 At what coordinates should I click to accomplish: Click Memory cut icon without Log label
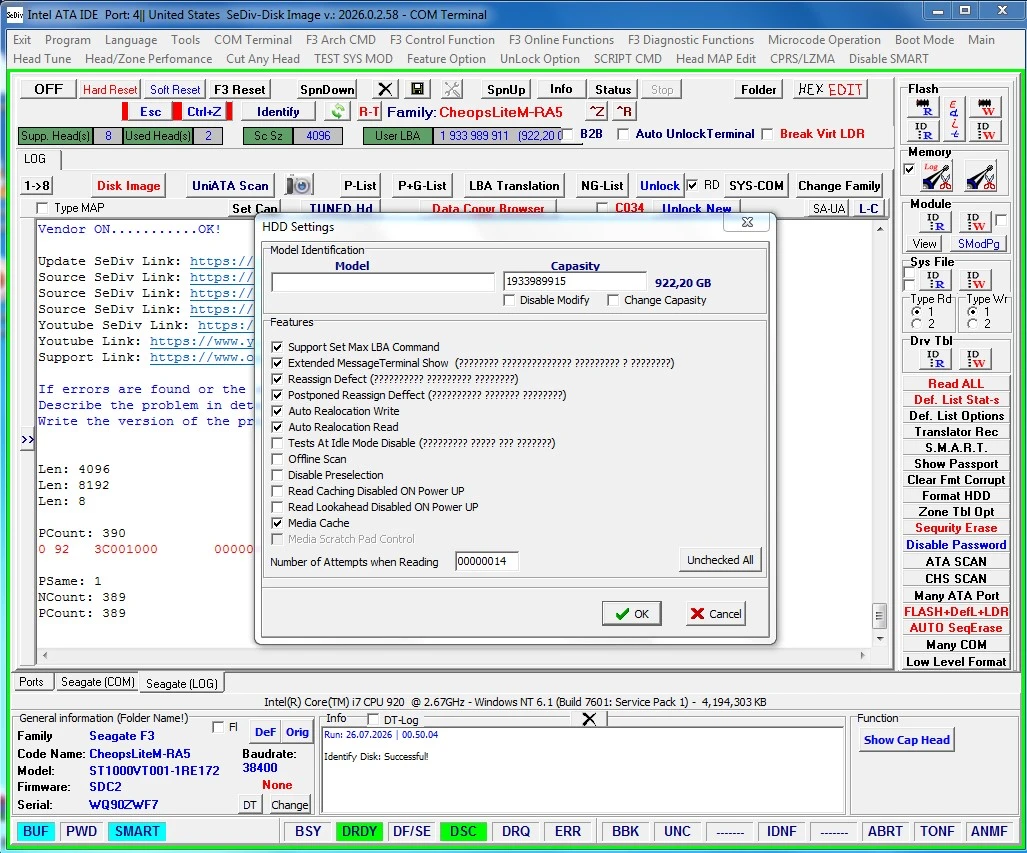pos(980,176)
